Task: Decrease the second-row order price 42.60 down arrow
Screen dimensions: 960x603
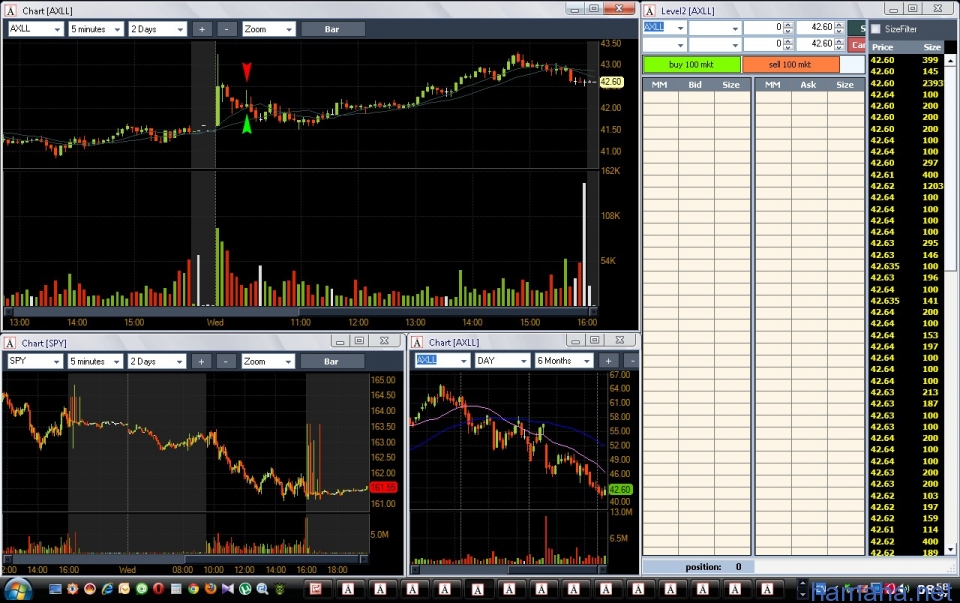Action: [x=839, y=48]
